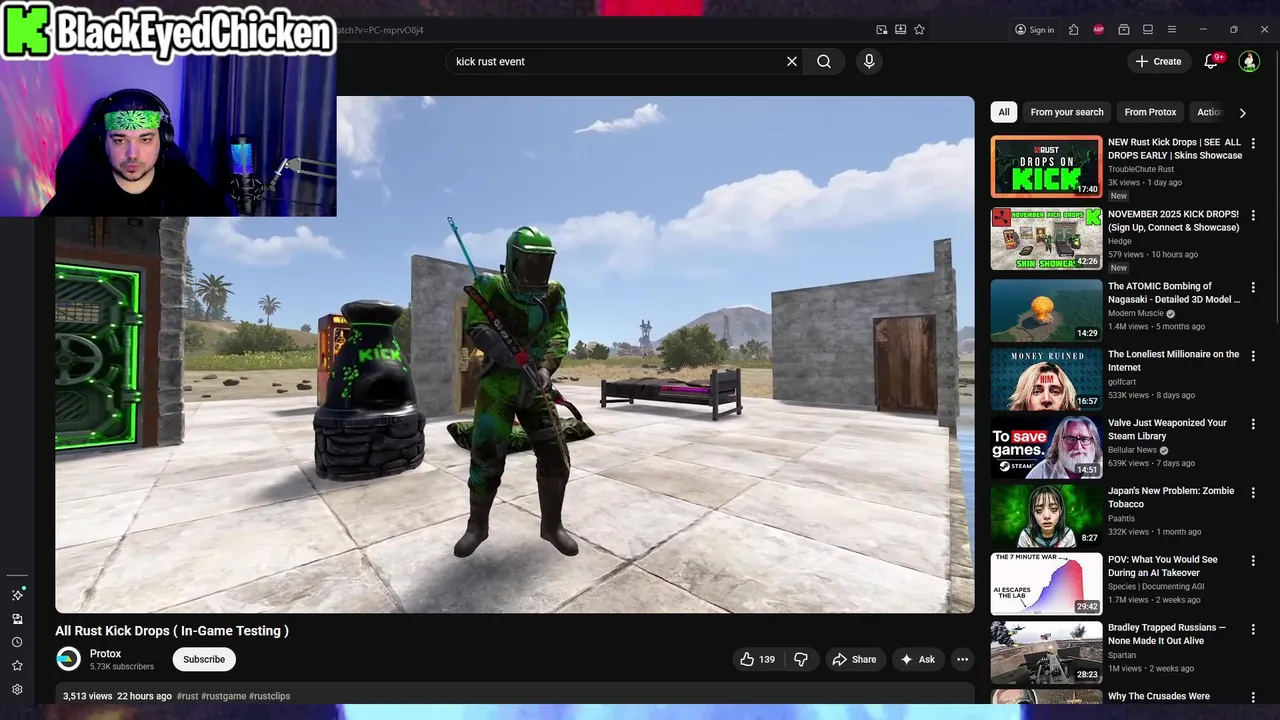Toggle the browser sidebar panel icon

[x=1148, y=30]
